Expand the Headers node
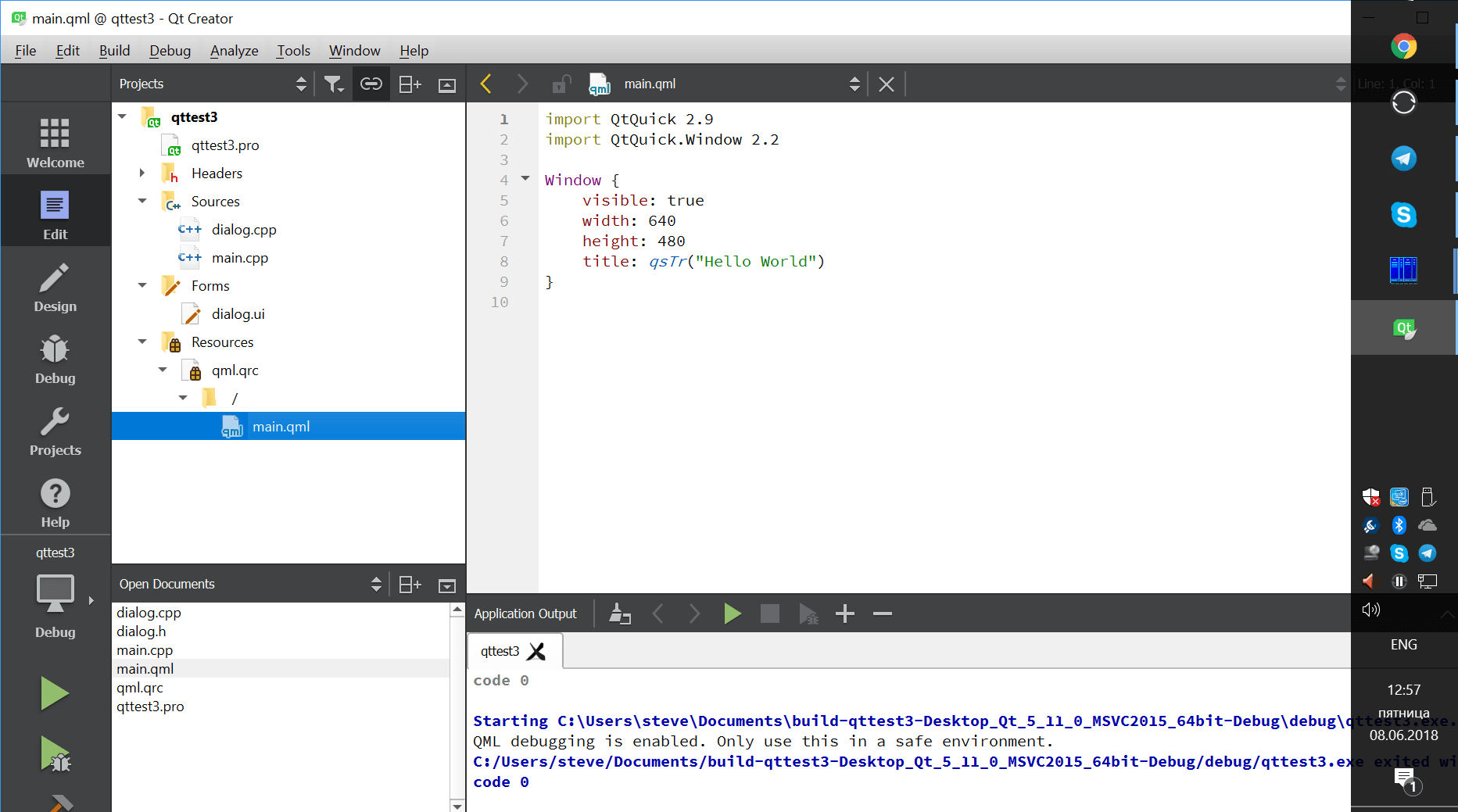The width and height of the screenshot is (1458, 812). click(142, 173)
